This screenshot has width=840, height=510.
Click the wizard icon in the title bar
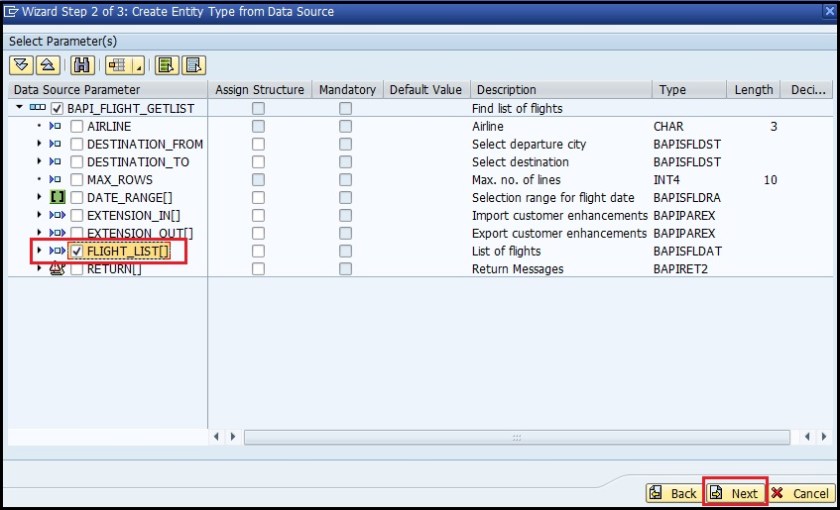point(11,11)
